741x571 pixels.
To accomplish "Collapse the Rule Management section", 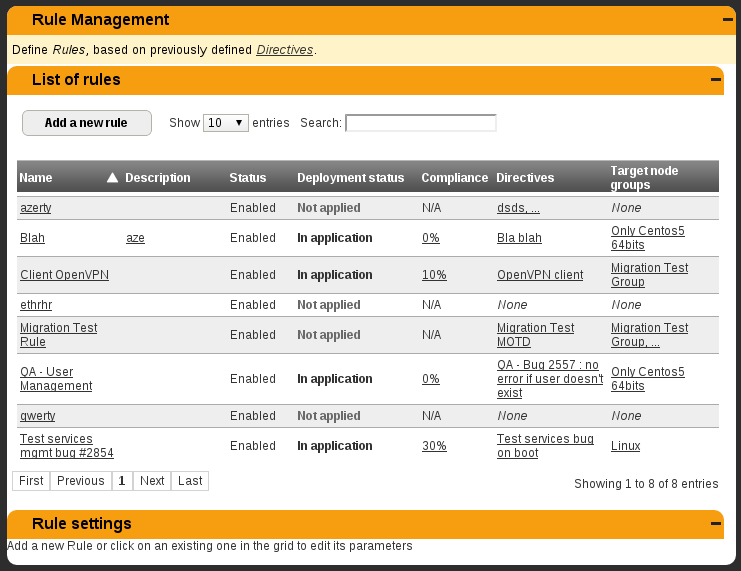I will (728, 20).
